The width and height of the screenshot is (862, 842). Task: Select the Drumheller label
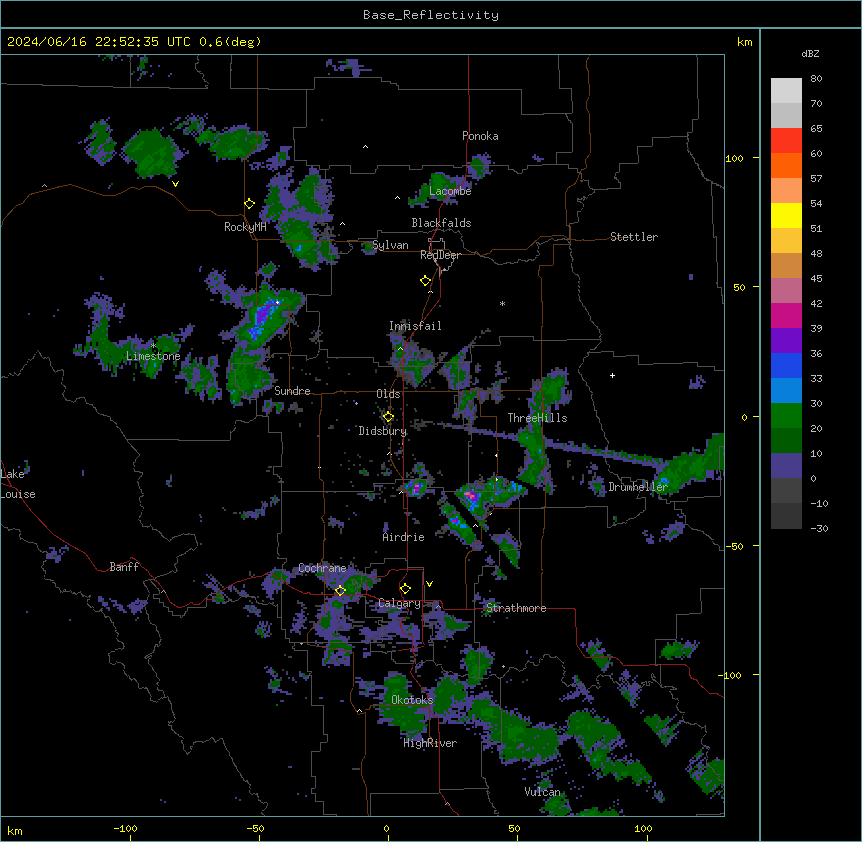pos(638,487)
